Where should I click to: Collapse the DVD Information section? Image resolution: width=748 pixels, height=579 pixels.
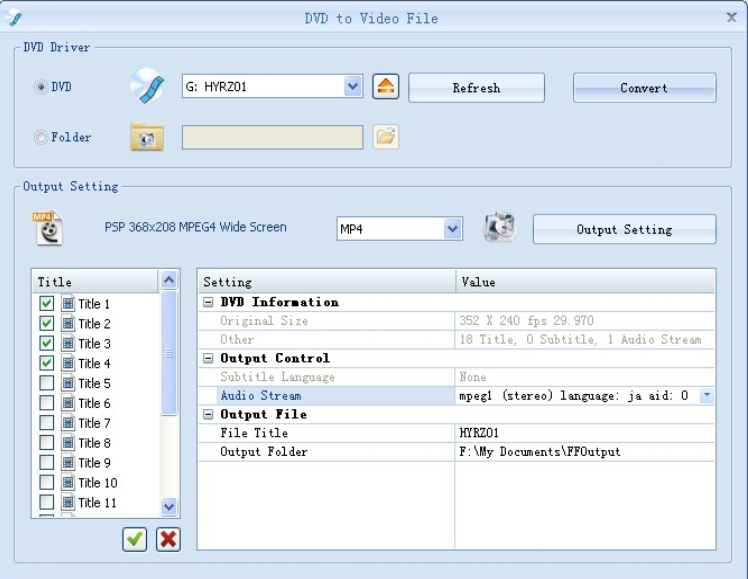click(x=208, y=302)
